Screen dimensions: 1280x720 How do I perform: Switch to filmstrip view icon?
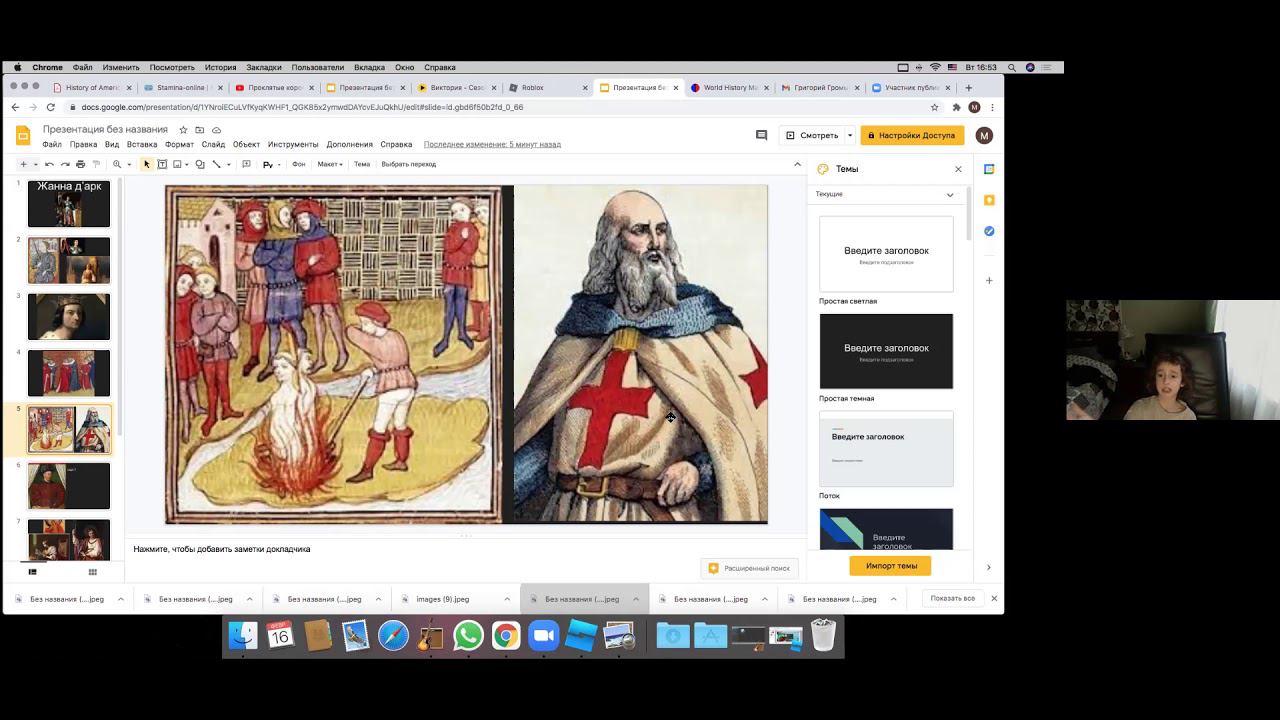tap(32, 572)
